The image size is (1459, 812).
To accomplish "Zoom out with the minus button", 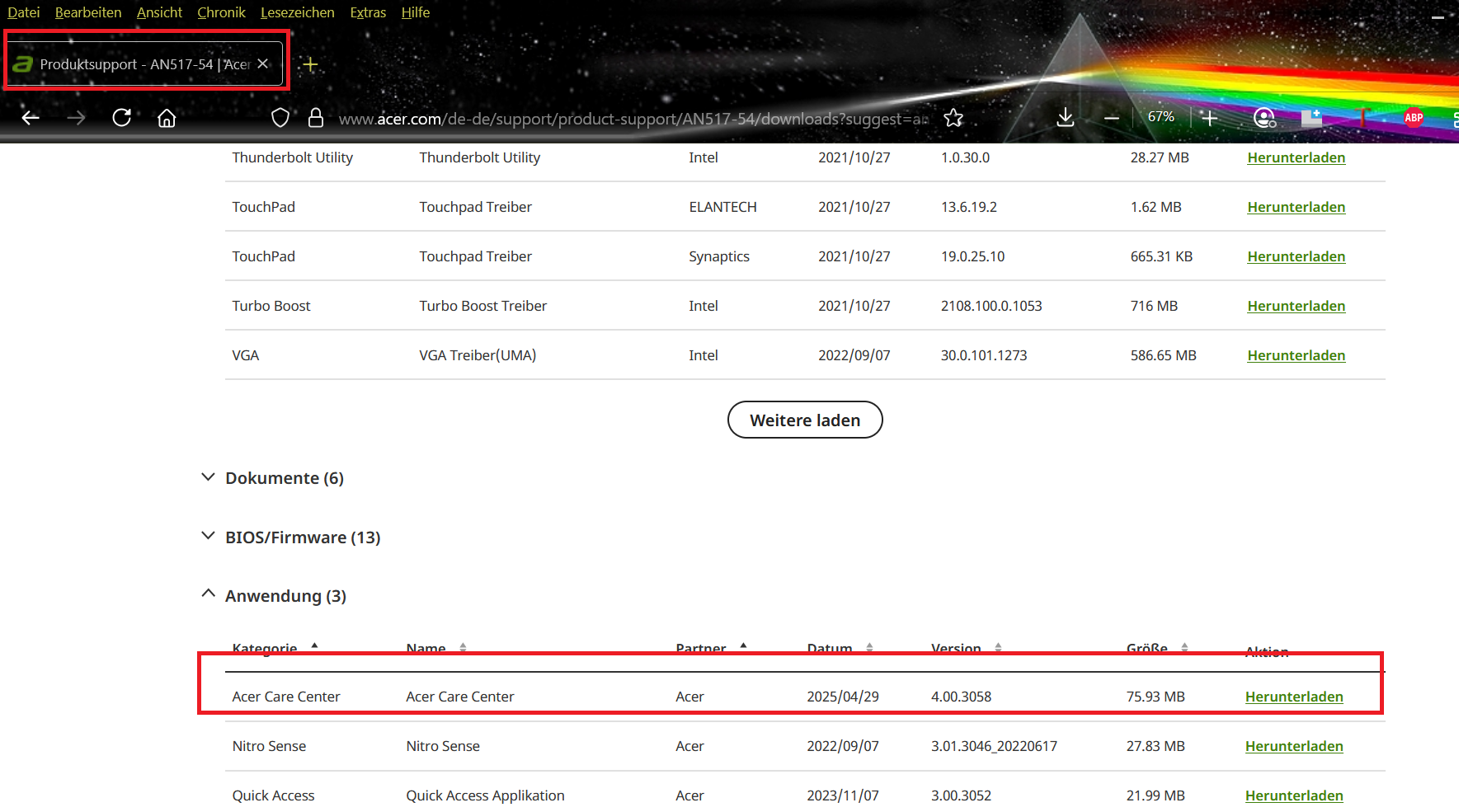I will pyautogui.click(x=1112, y=118).
